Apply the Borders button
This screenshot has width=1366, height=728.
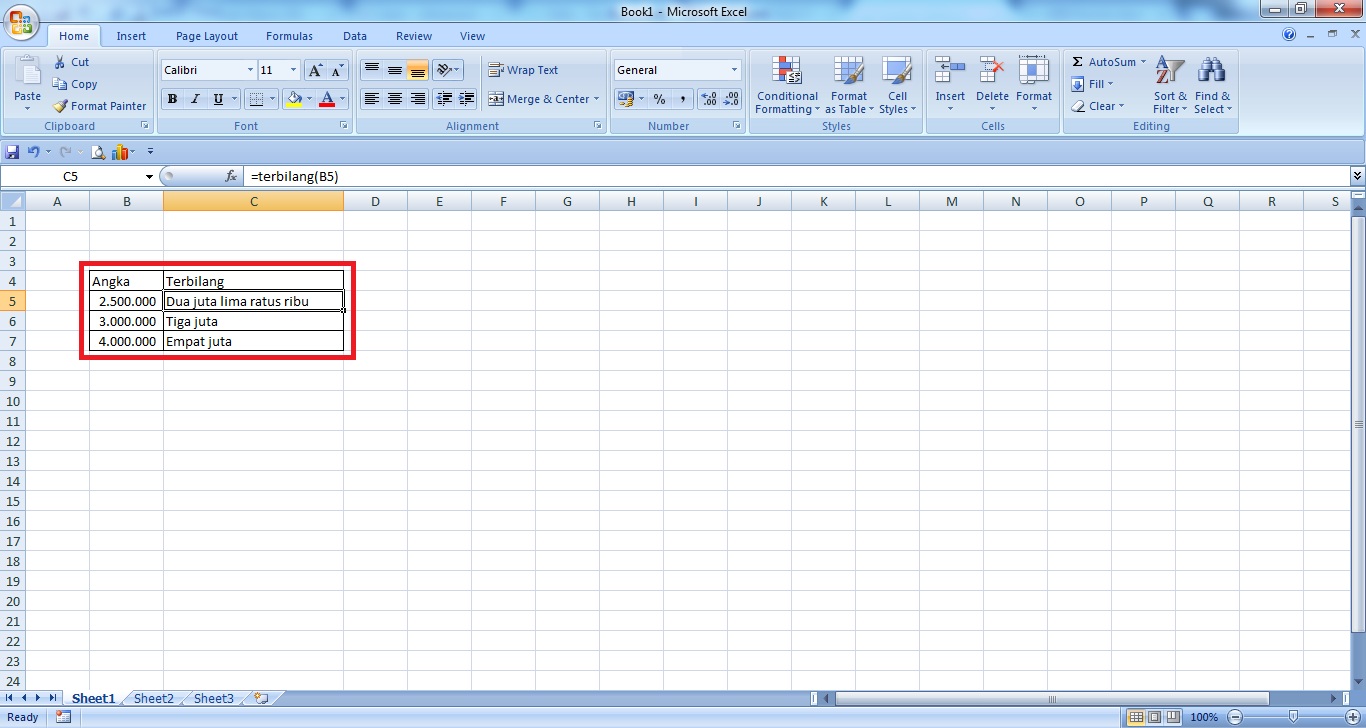click(256, 99)
